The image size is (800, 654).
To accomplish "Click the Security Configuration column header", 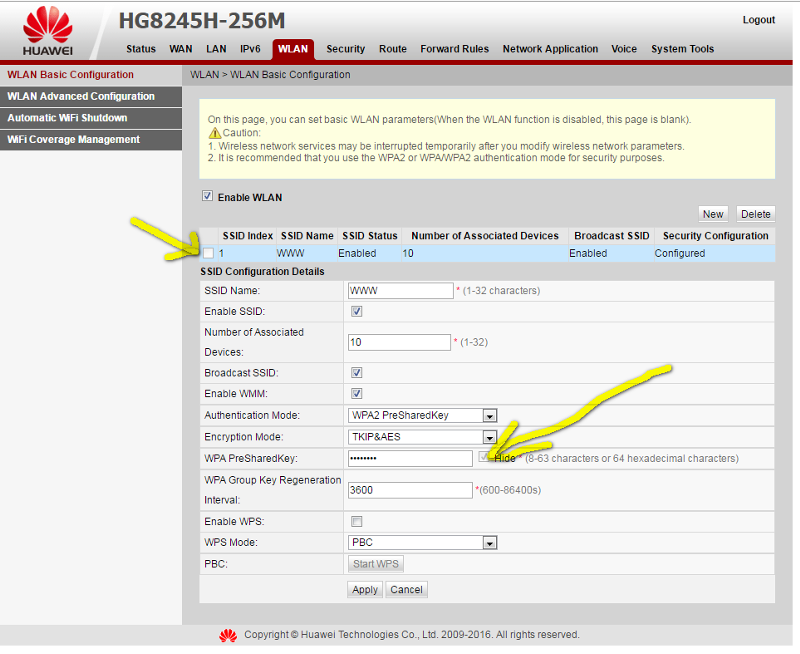I will coord(715,236).
